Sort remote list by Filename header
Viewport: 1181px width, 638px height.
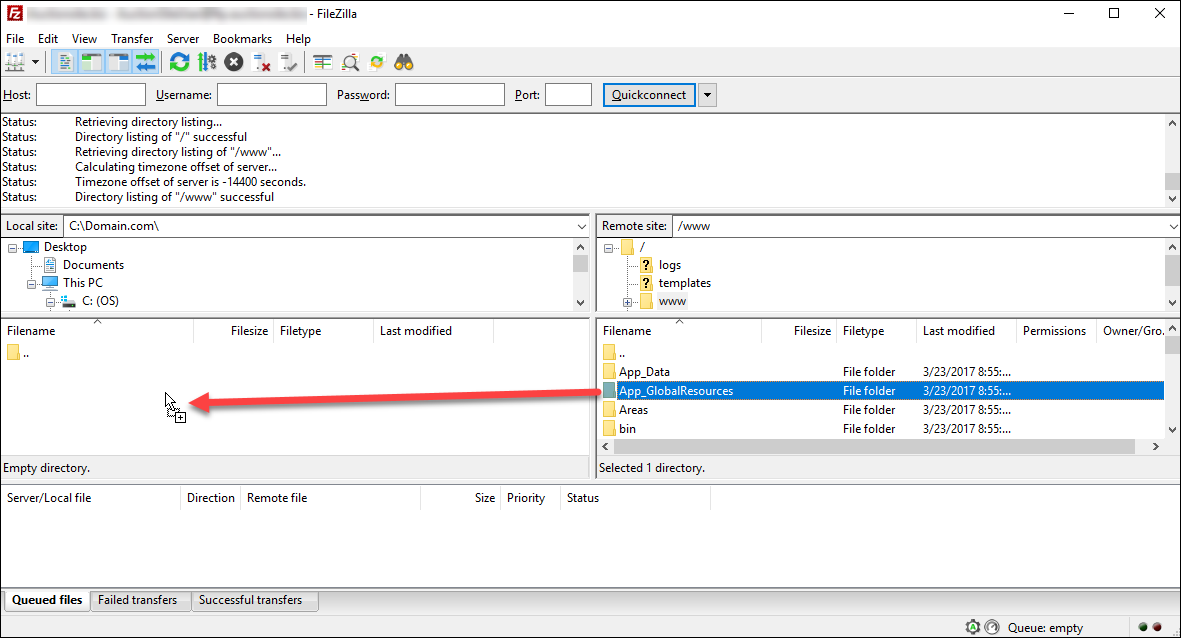(x=680, y=331)
